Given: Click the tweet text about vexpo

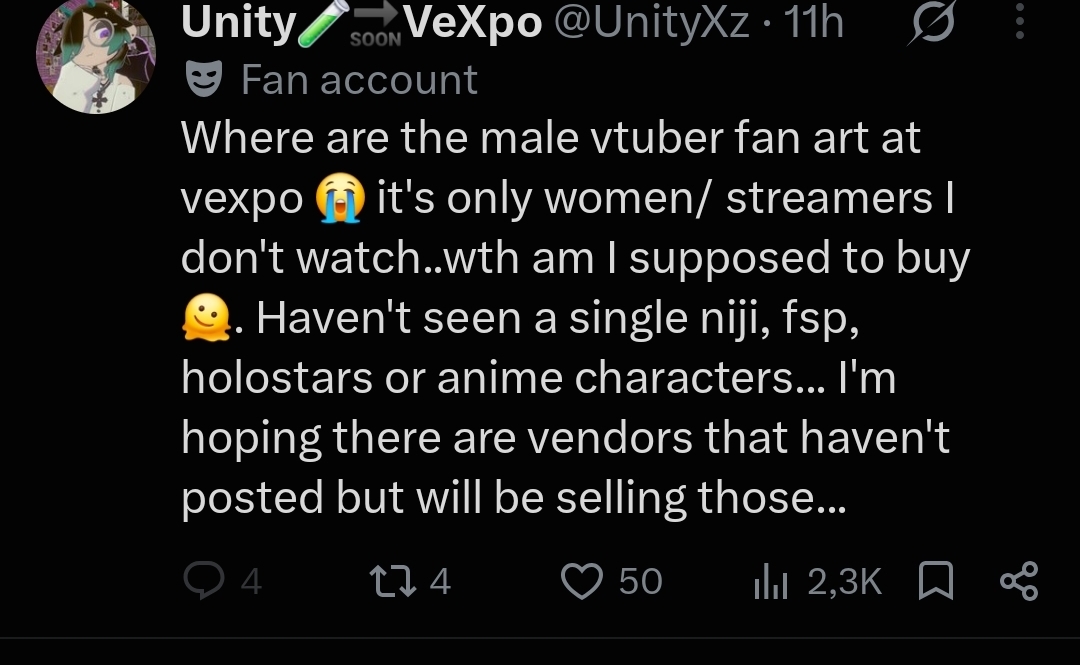Looking at the screenshot, I should (x=575, y=318).
